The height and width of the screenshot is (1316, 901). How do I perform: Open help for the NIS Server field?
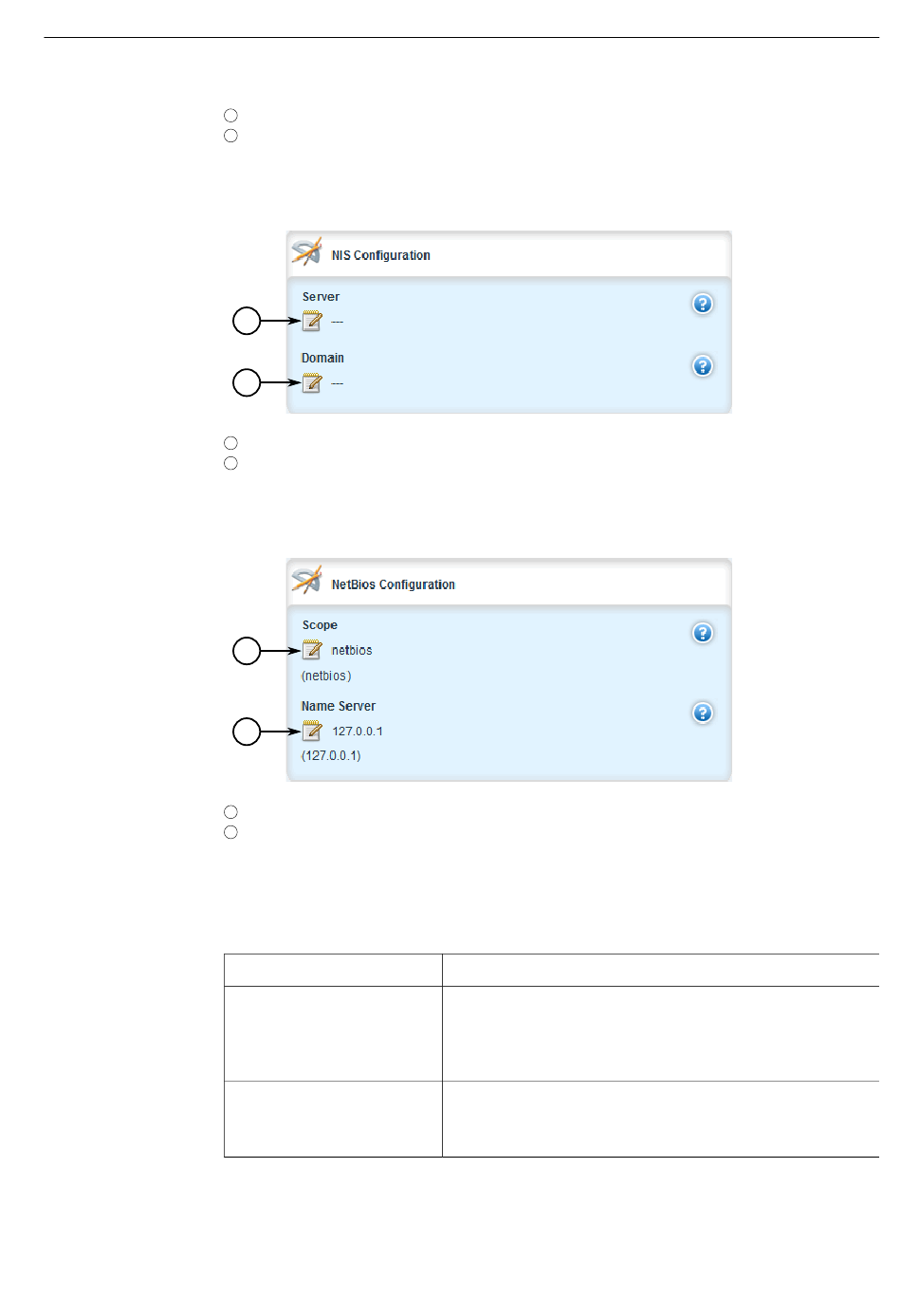tap(703, 304)
